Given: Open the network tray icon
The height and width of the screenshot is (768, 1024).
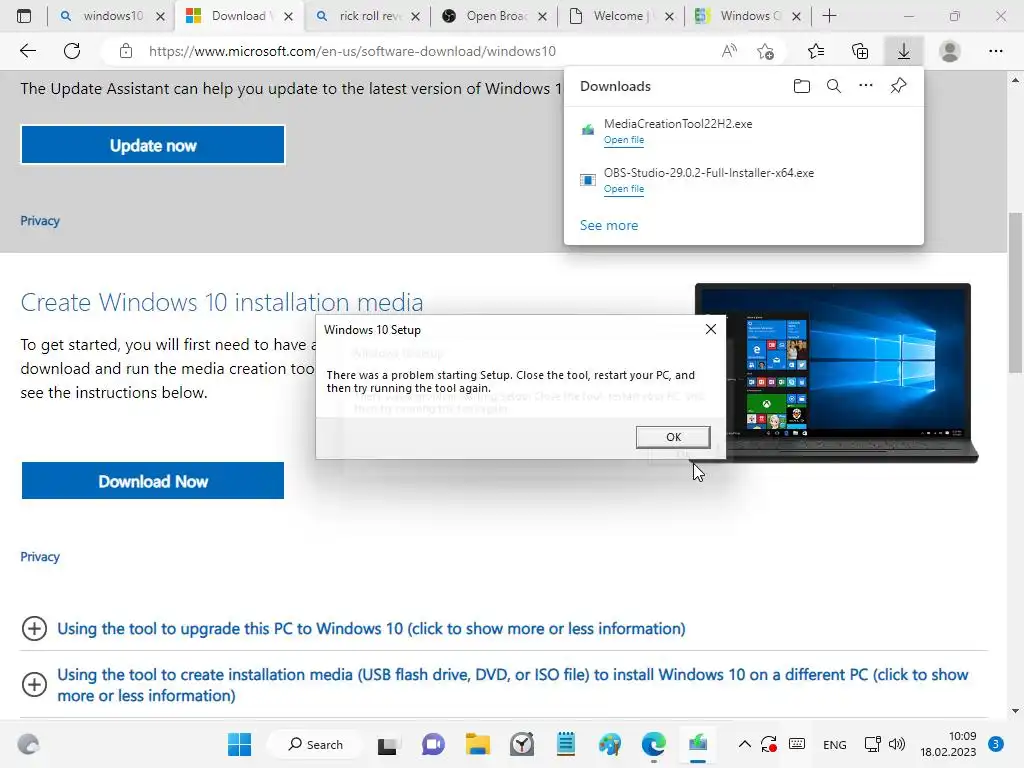Looking at the screenshot, I should pyautogui.click(x=872, y=744).
